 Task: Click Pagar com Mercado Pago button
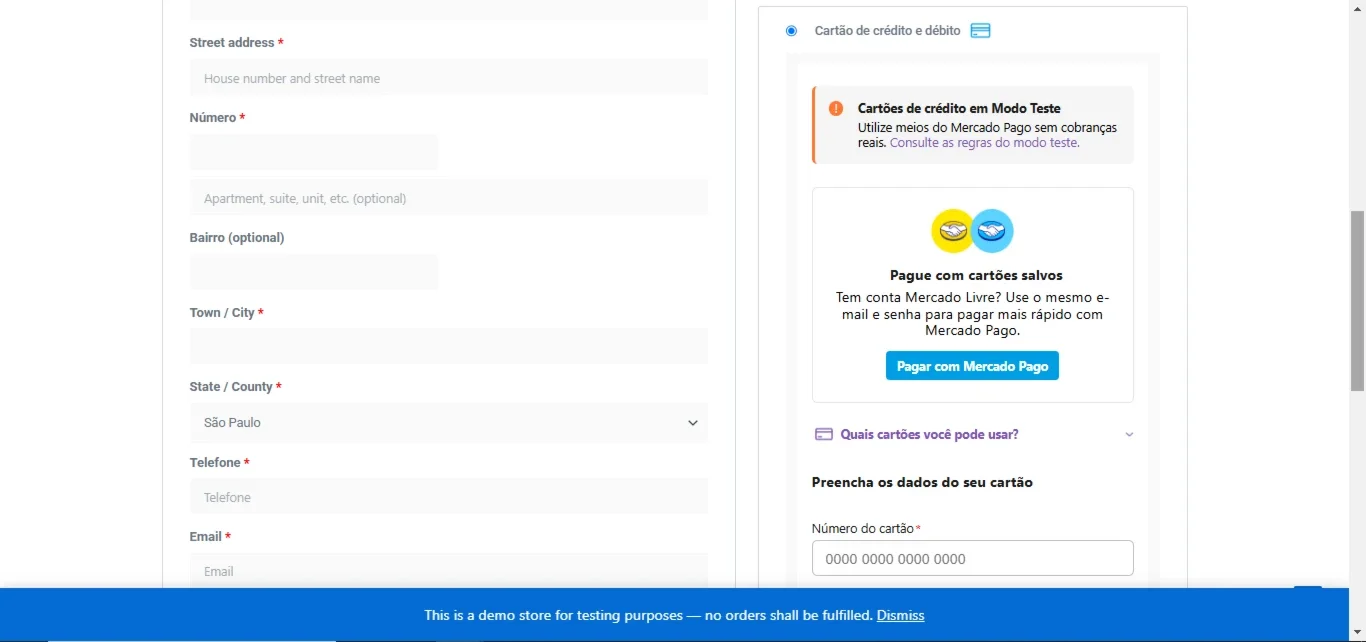[x=972, y=366]
